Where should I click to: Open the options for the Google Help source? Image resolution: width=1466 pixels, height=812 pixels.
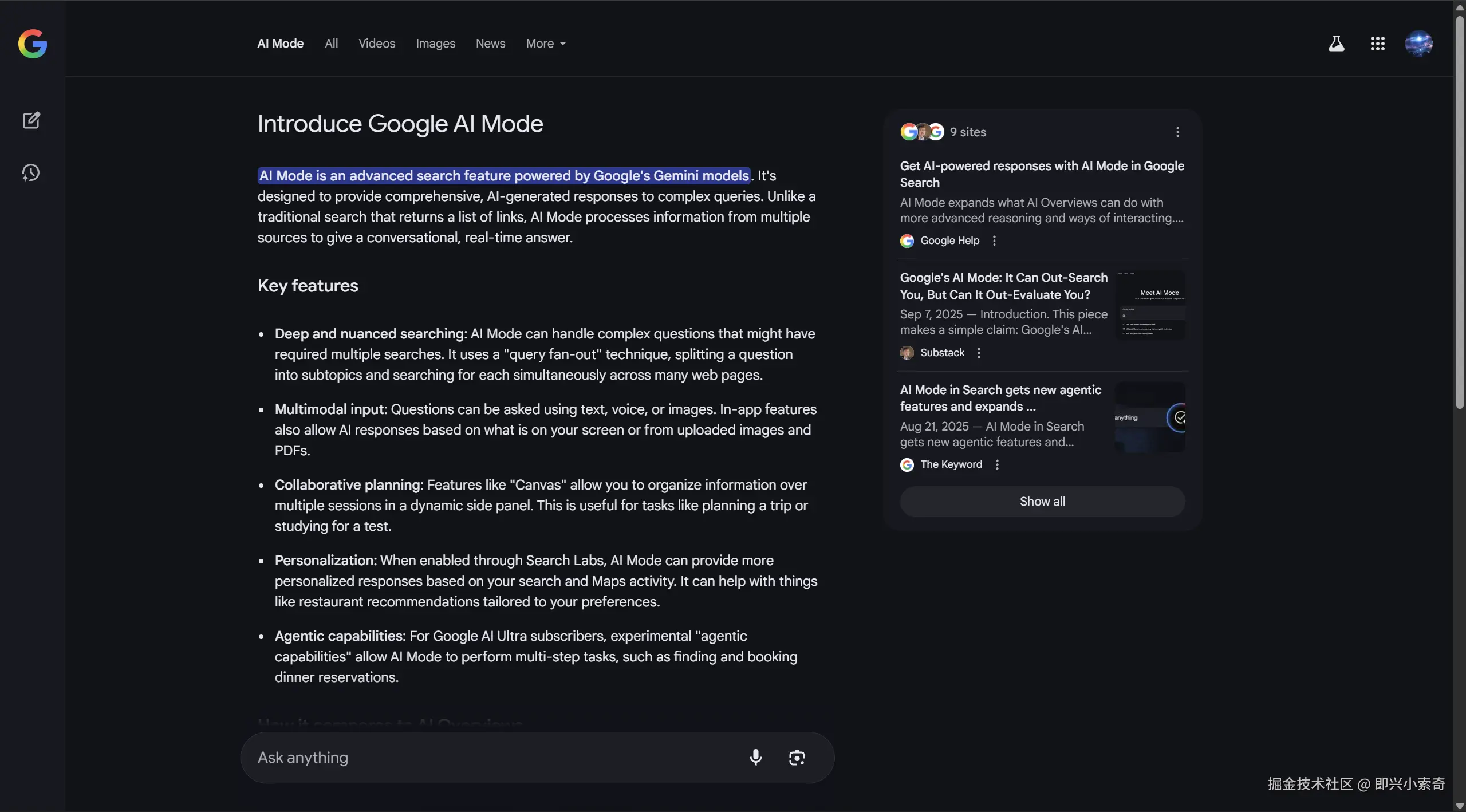pyautogui.click(x=994, y=241)
